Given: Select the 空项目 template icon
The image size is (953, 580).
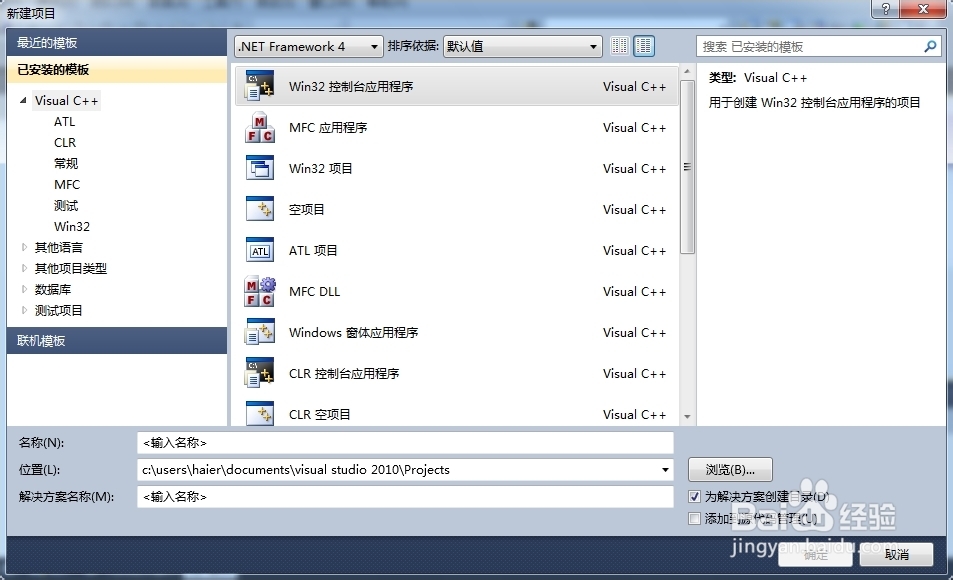Looking at the screenshot, I should (x=259, y=209).
